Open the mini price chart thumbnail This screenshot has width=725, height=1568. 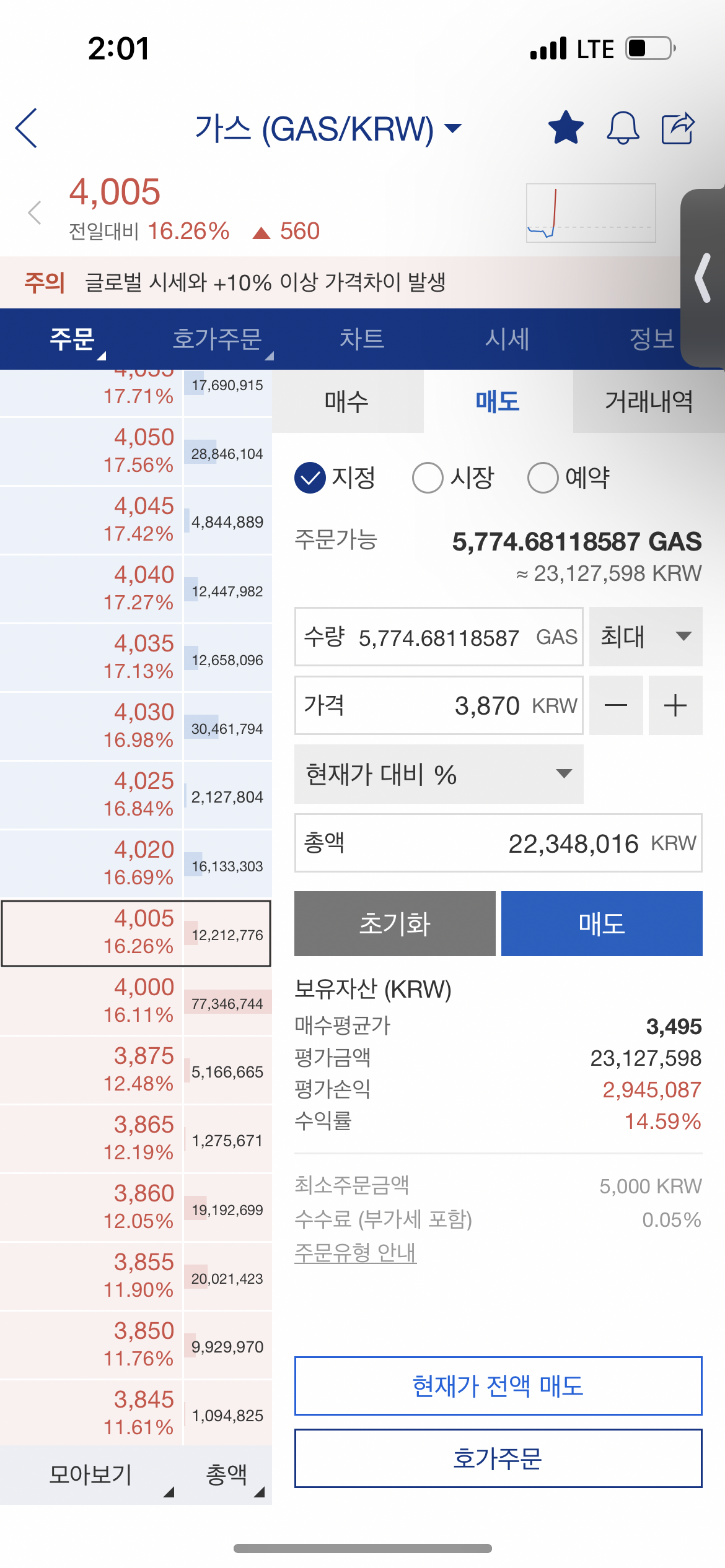[x=591, y=212]
